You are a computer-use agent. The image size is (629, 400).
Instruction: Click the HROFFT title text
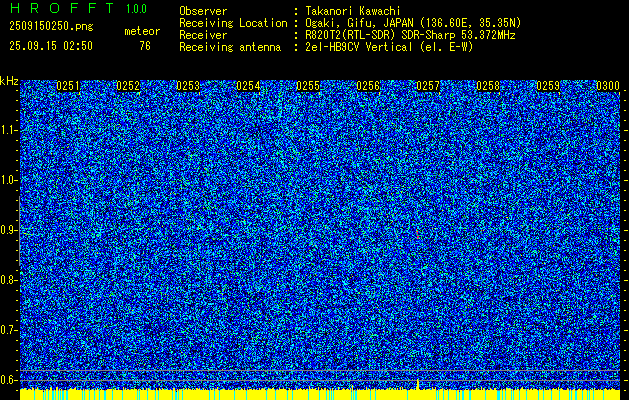(x=62, y=8)
